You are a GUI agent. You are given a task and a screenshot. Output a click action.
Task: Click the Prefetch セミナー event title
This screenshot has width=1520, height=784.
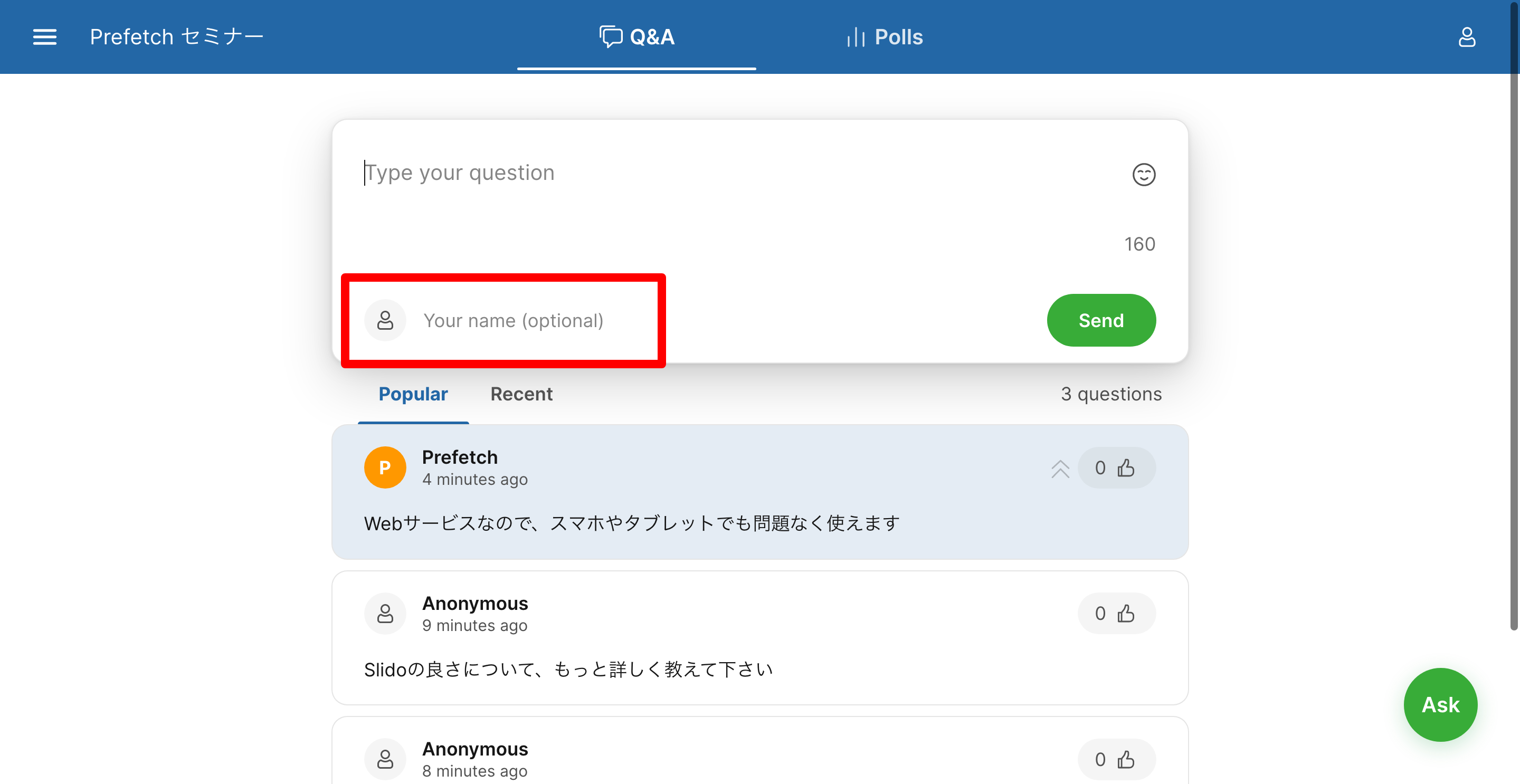click(176, 36)
